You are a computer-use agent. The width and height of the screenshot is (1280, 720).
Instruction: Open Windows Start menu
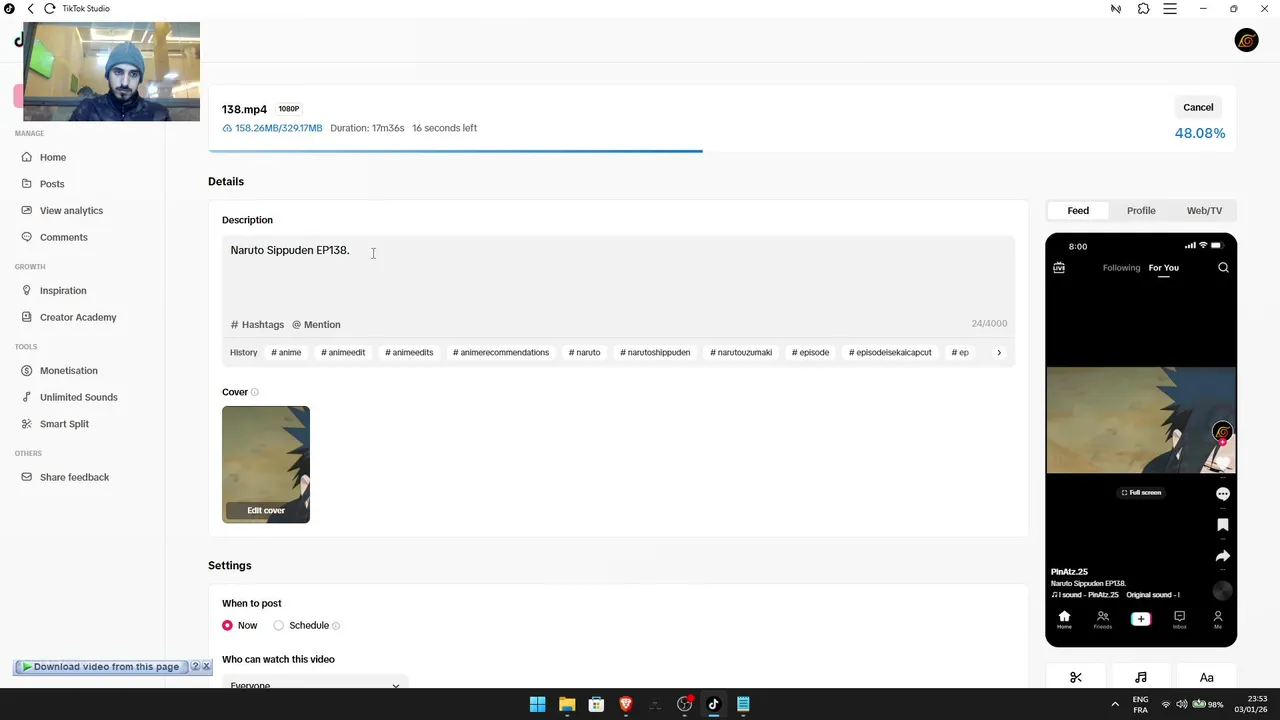pyautogui.click(x=537, y=704)
